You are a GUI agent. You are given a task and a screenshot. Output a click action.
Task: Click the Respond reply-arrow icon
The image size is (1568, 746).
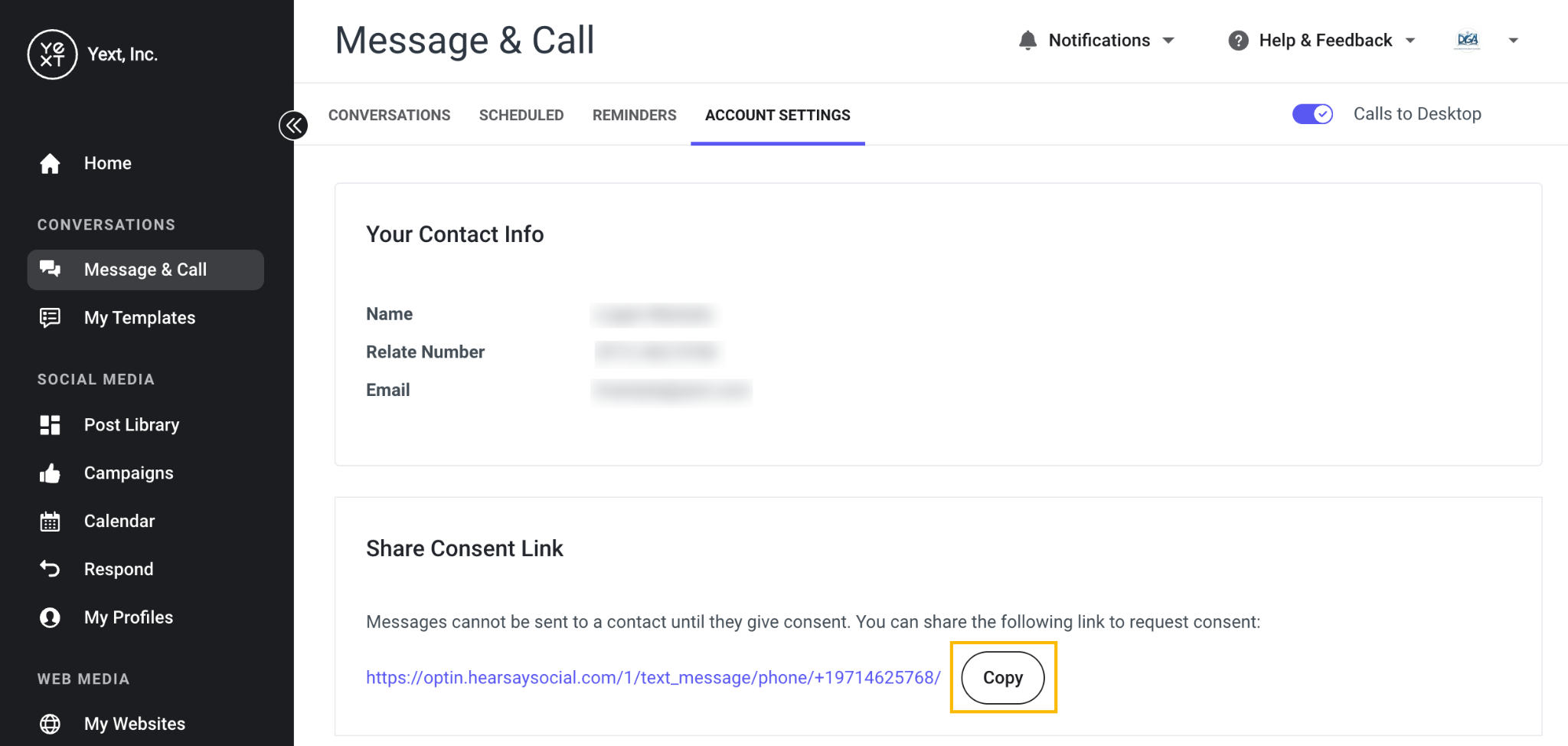[50, 569]
